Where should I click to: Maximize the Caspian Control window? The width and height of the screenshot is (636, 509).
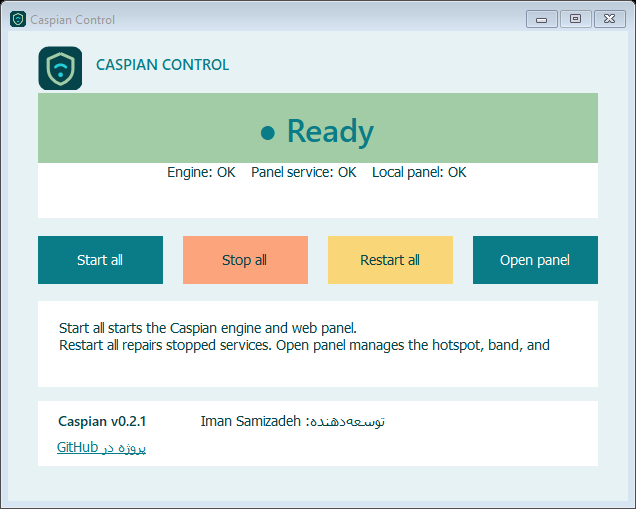point(575,19)
